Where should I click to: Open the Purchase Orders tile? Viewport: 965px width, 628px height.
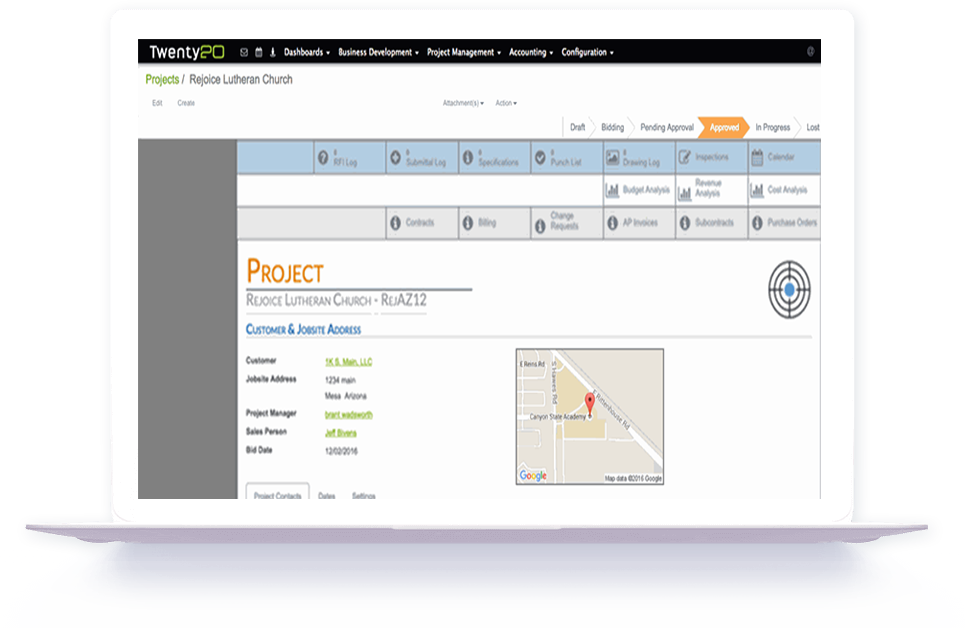(x=784, y=223)
